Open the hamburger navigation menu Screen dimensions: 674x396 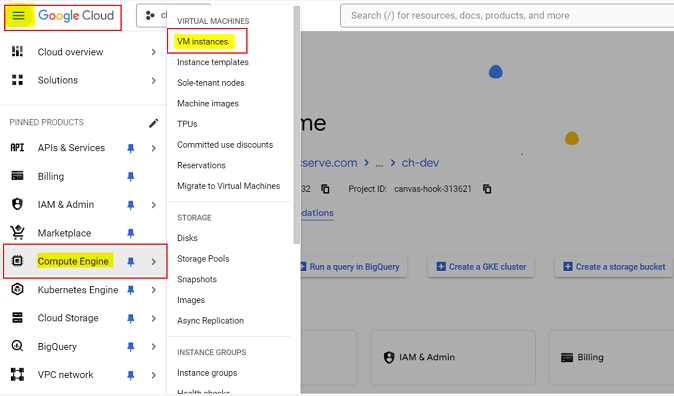18,16
